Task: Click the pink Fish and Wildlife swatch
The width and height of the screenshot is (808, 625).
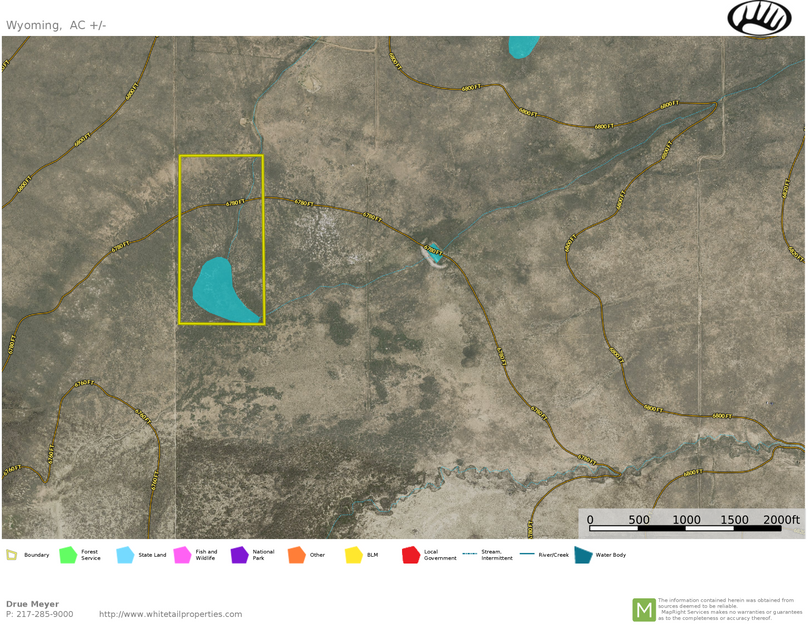Action: 182,555
